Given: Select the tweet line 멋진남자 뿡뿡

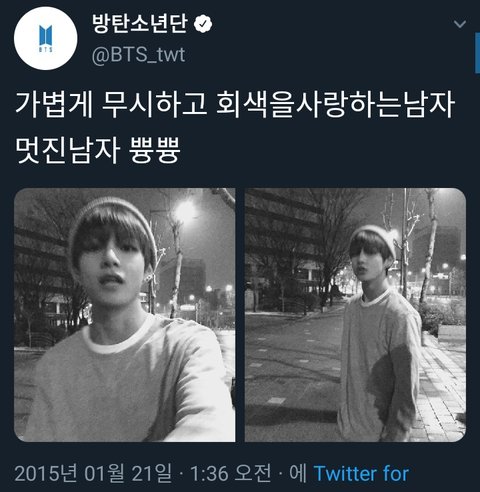Looking at the screenshot, I should tap(98, 150).
